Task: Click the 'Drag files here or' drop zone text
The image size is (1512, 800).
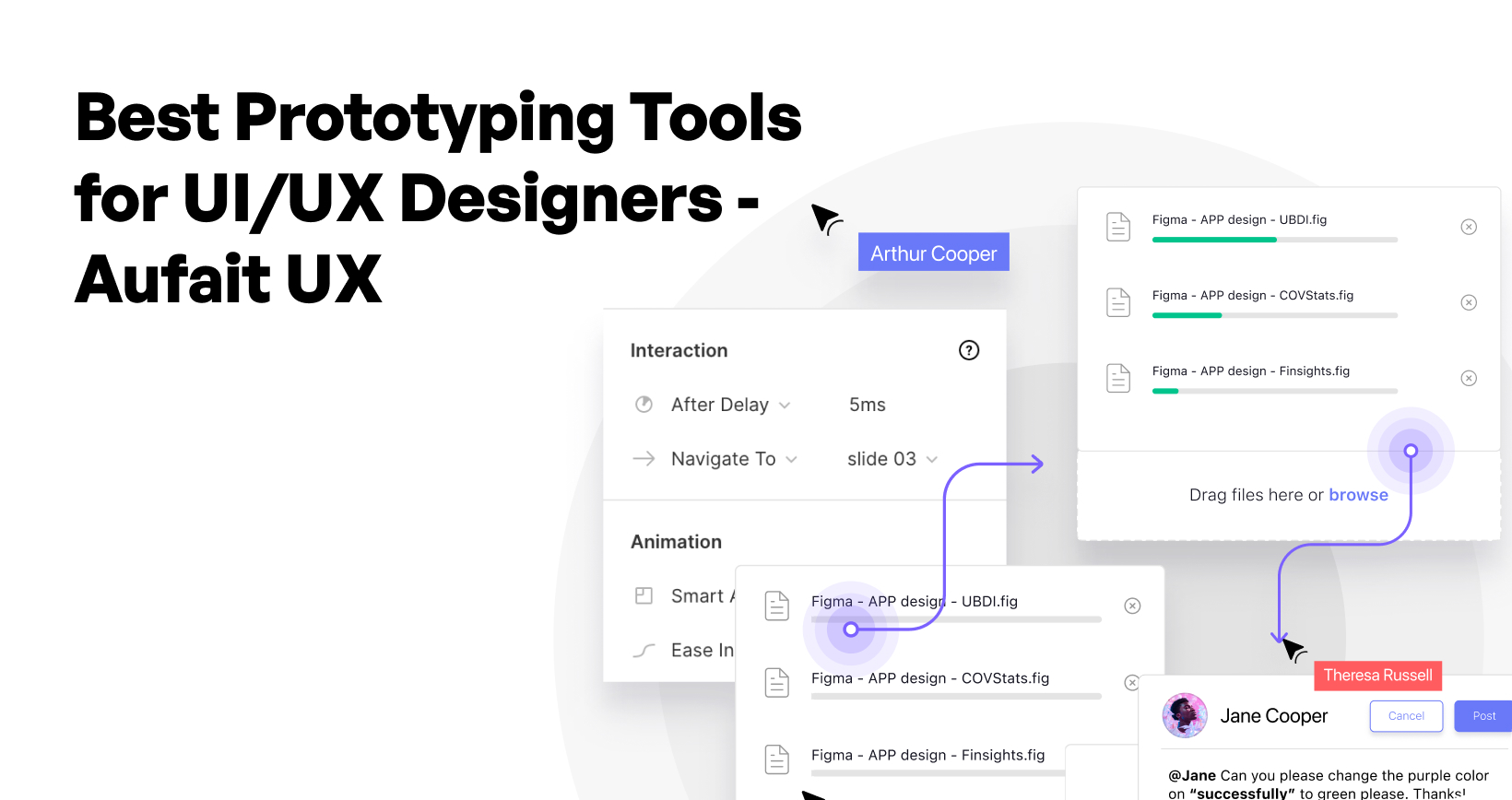Action: 1257,495
